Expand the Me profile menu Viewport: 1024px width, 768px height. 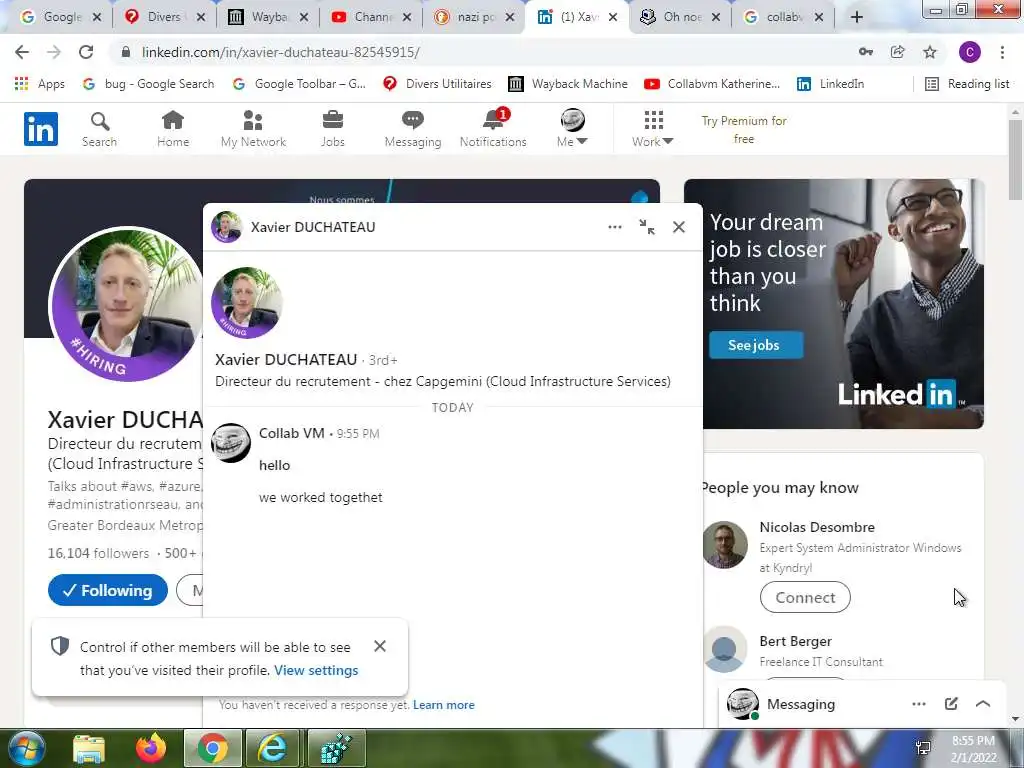pos(573,129)
